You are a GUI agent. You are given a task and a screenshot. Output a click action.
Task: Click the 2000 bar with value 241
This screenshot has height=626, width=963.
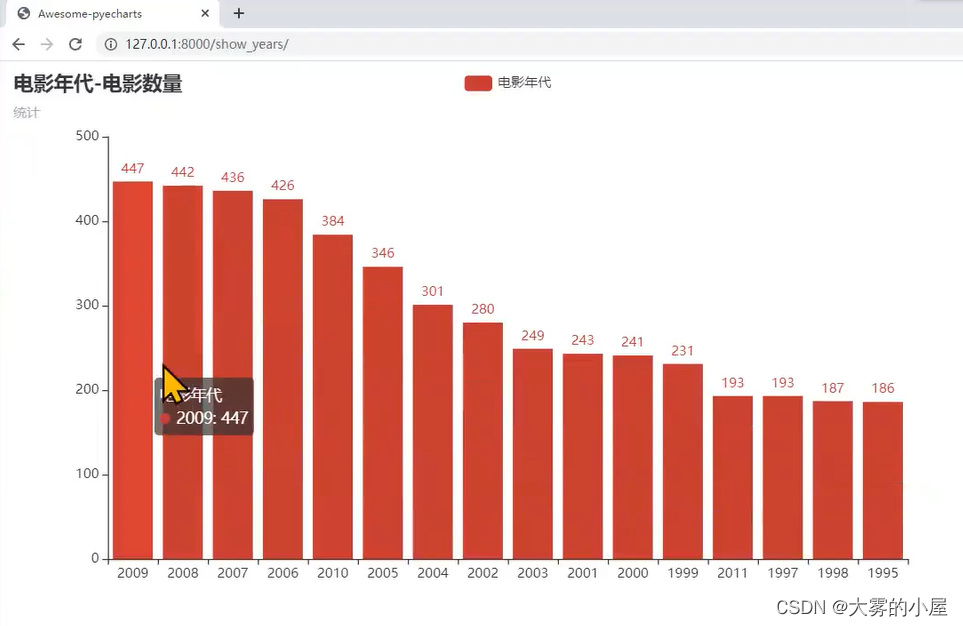pos(633,456)
